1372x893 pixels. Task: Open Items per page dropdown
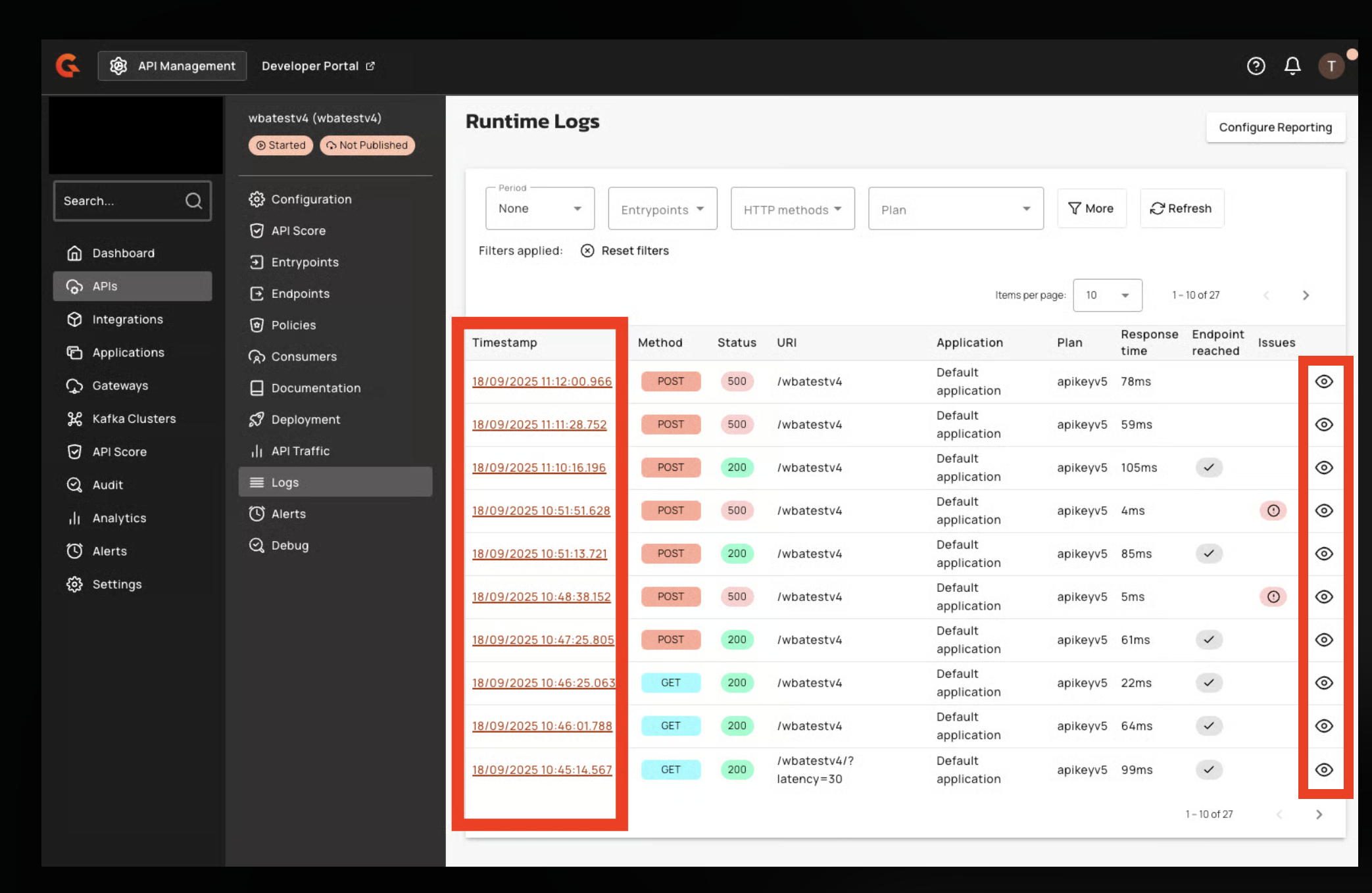(x=1107, y=295)
